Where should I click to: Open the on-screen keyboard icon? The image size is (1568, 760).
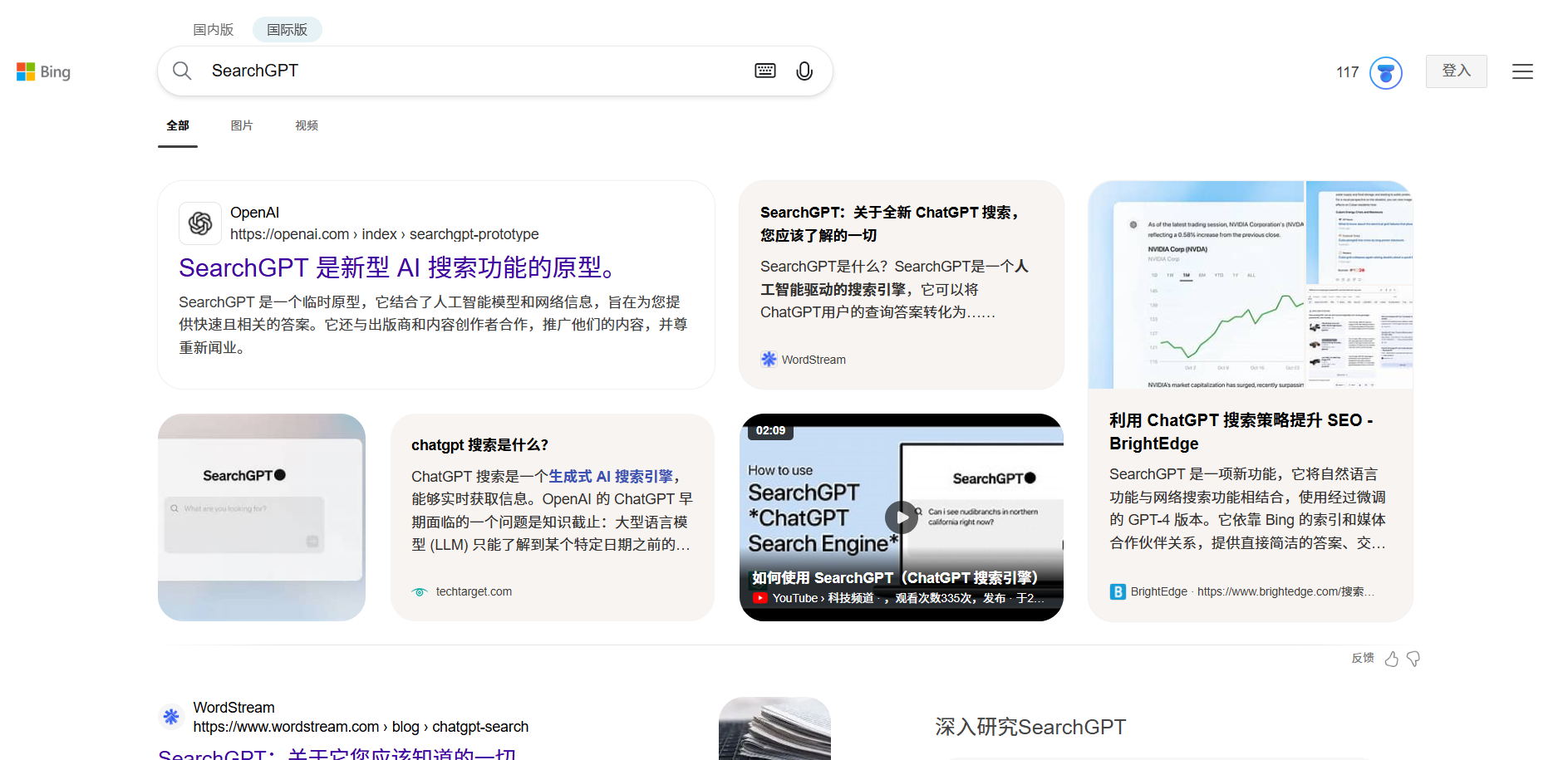(764, 71)
